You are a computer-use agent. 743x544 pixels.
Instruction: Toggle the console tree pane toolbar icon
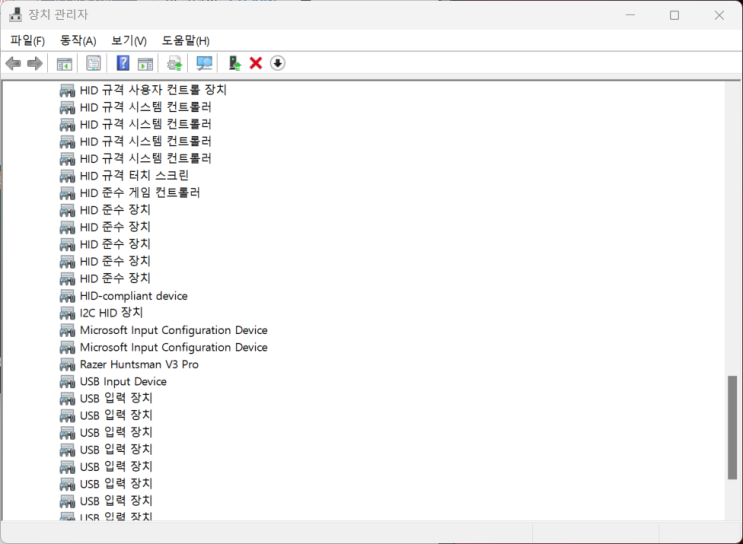64,63
